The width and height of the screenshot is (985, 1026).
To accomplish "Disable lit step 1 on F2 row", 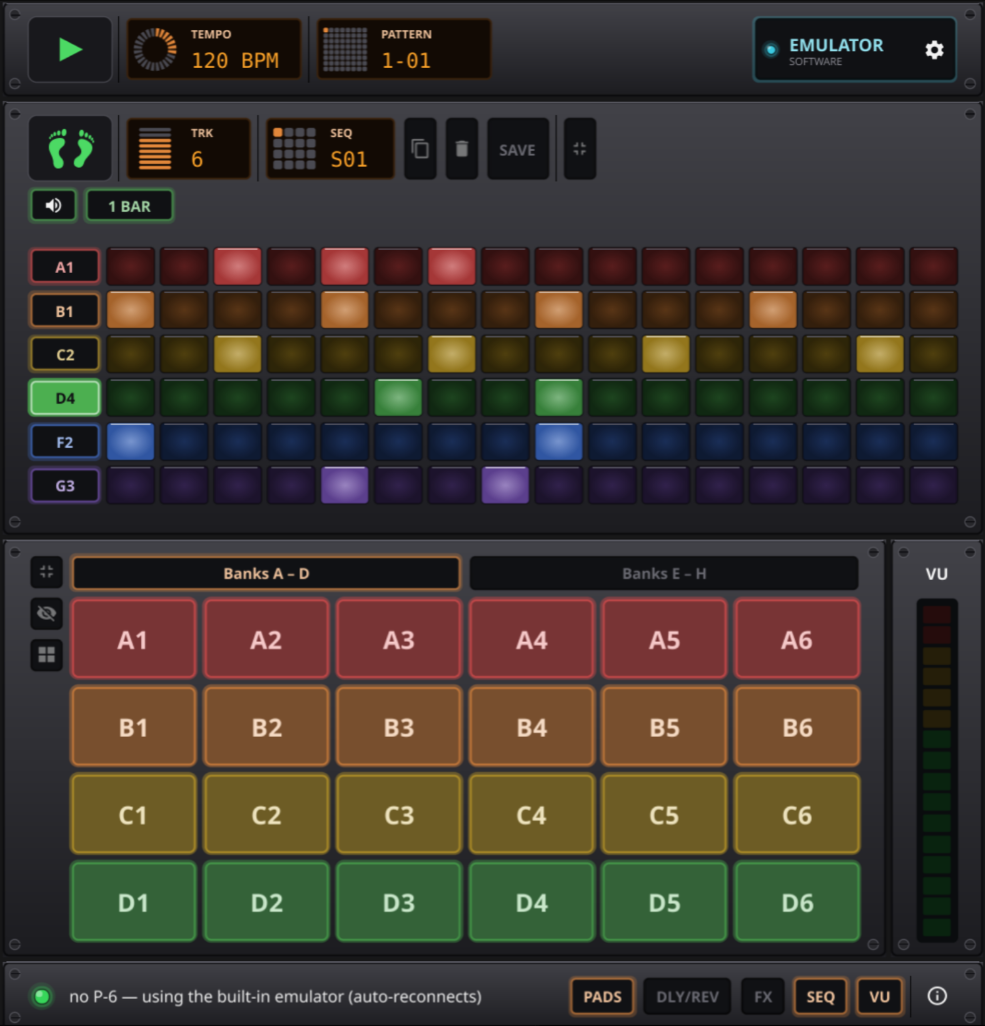I will pos(130,442).
